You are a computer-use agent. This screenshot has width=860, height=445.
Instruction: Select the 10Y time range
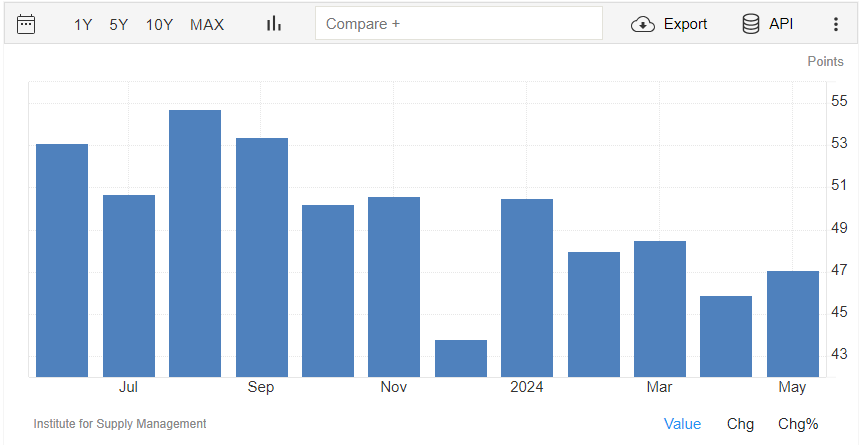pos(160,25)
